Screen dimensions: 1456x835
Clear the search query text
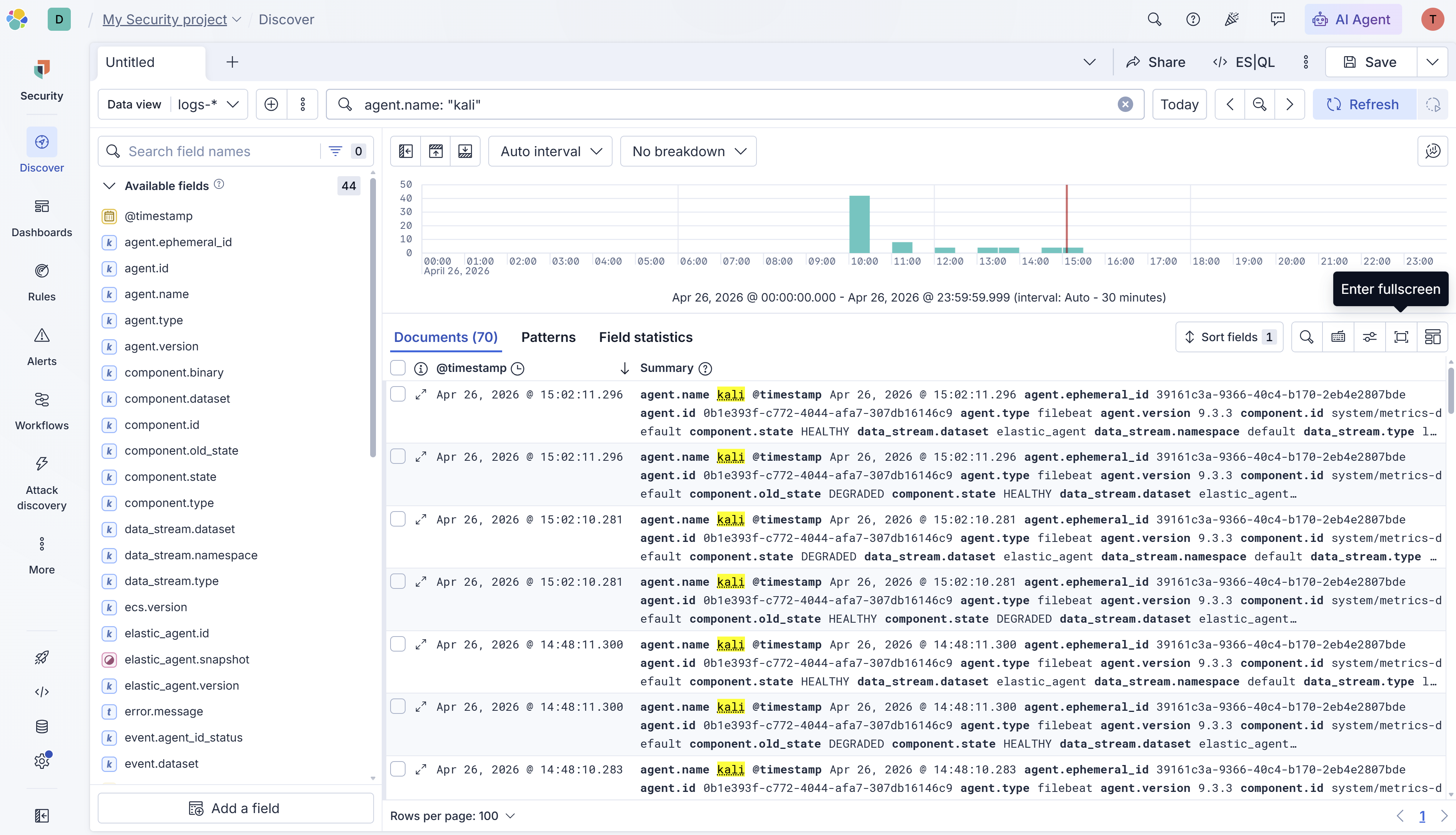[1125, 104]
